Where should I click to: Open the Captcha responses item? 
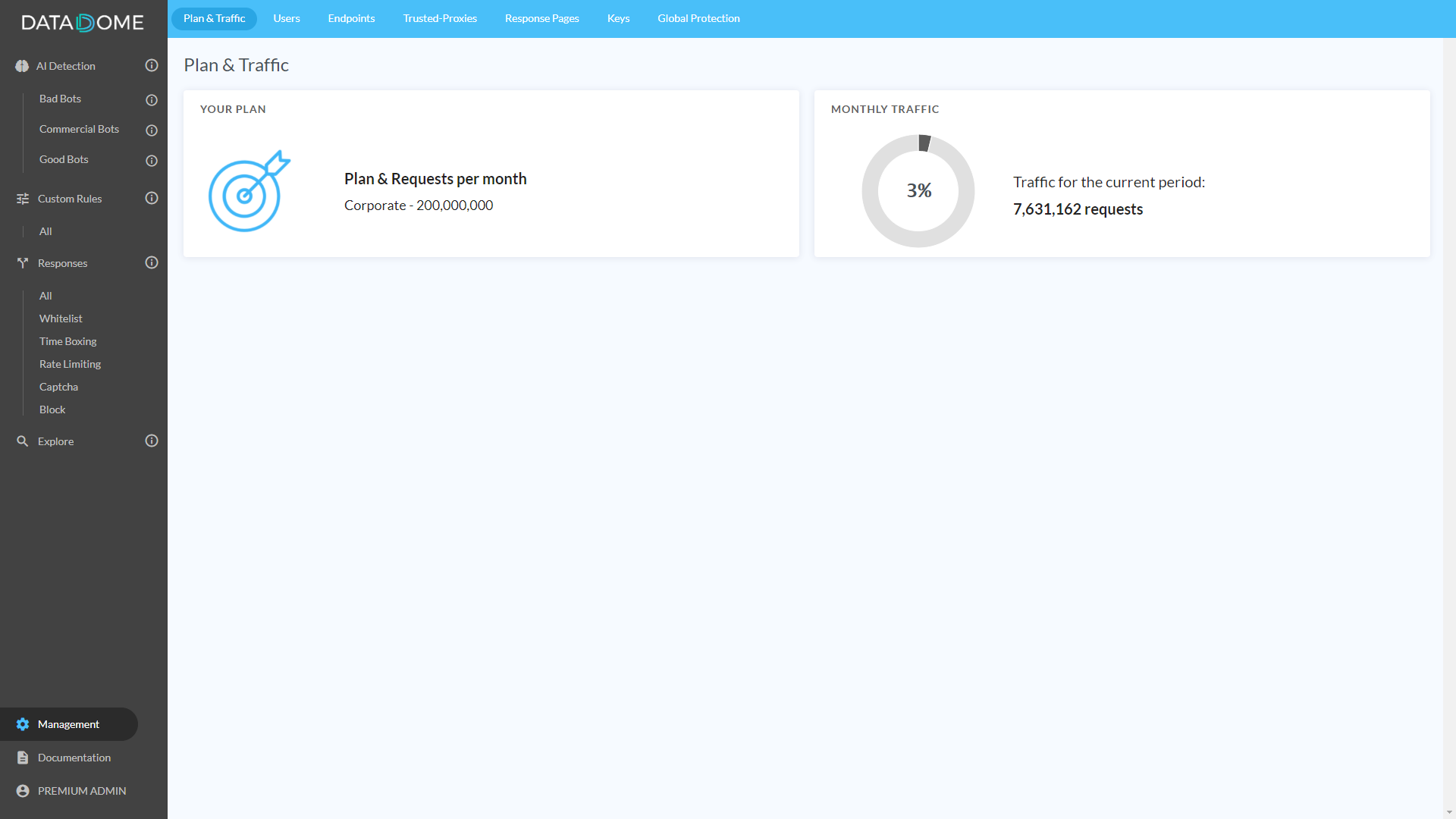click(58, 387)
